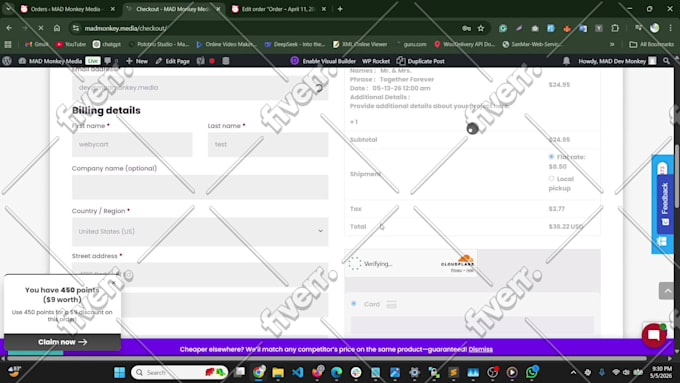Viewport: 680px width, 383px height.
Task: Stop loading the page
Action: coord(41,28)
